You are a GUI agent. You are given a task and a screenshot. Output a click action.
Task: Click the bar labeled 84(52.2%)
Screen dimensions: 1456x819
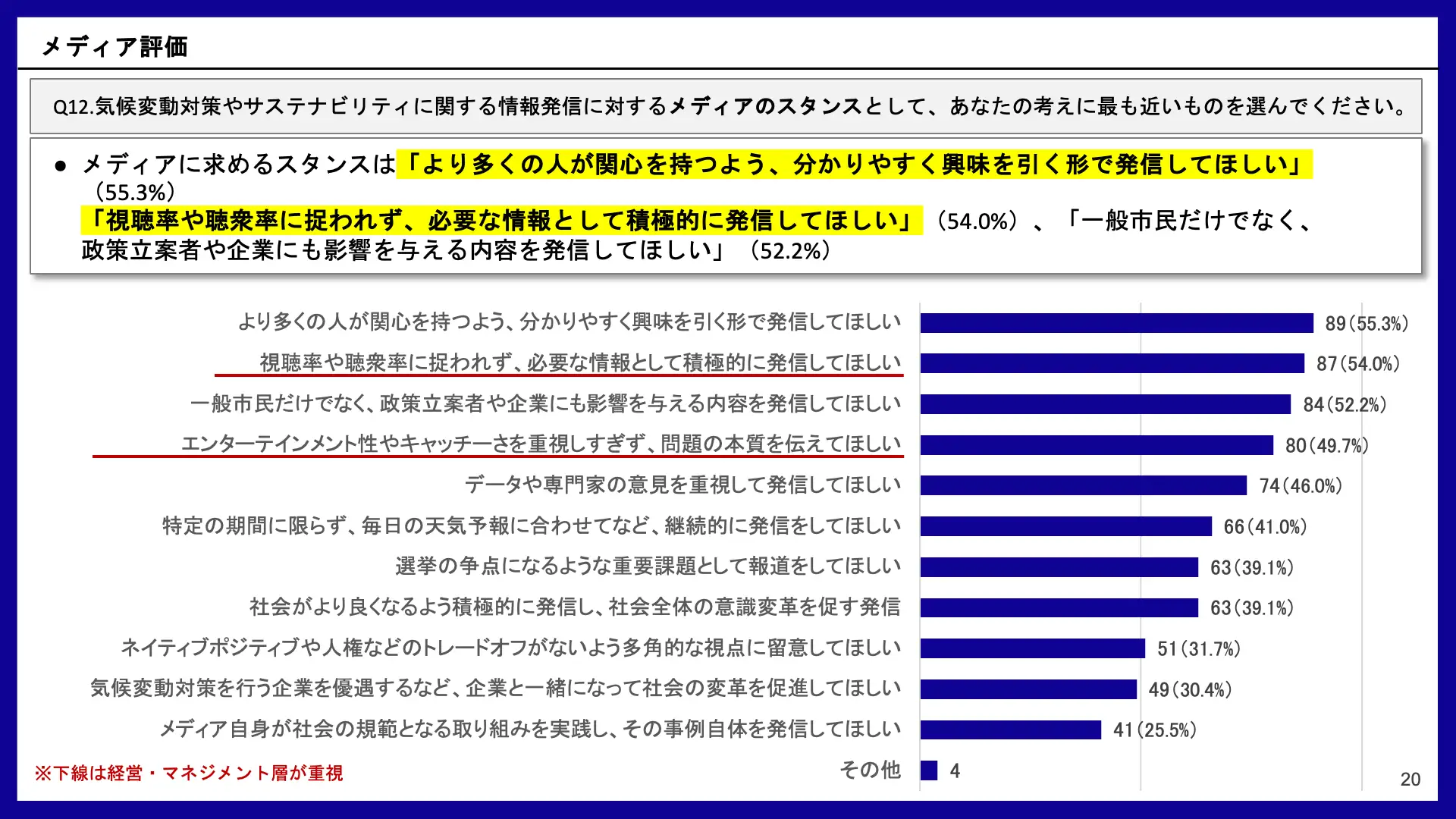(x=1105, y=404)
